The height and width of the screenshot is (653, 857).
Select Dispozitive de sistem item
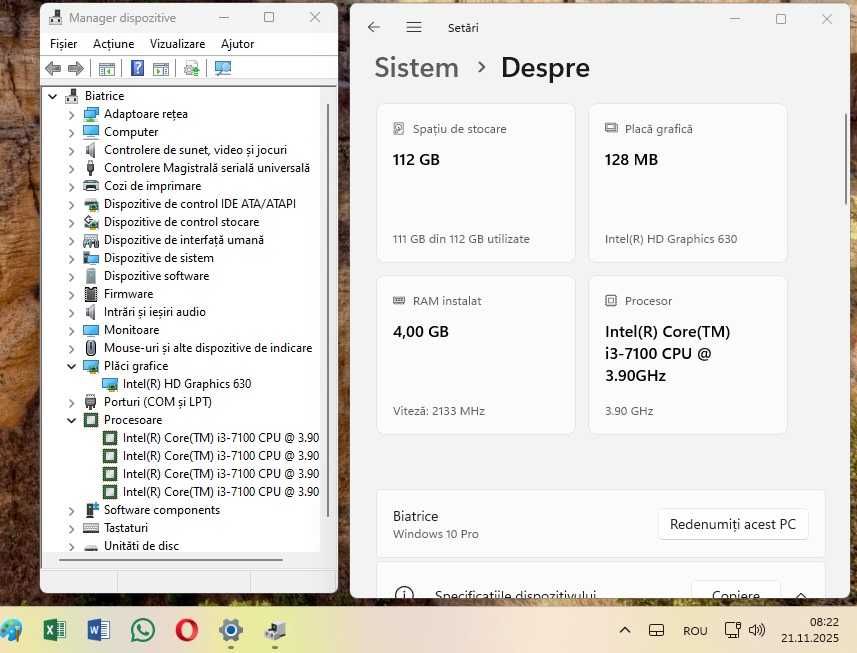click(x=159, y=258)
